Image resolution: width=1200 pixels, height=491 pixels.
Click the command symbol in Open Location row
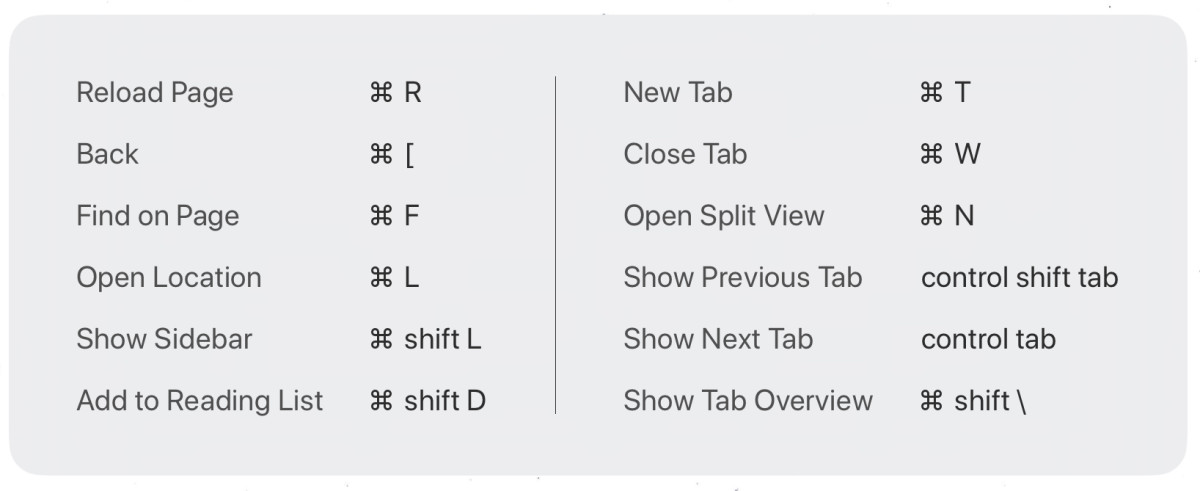[x=381, y=278]
